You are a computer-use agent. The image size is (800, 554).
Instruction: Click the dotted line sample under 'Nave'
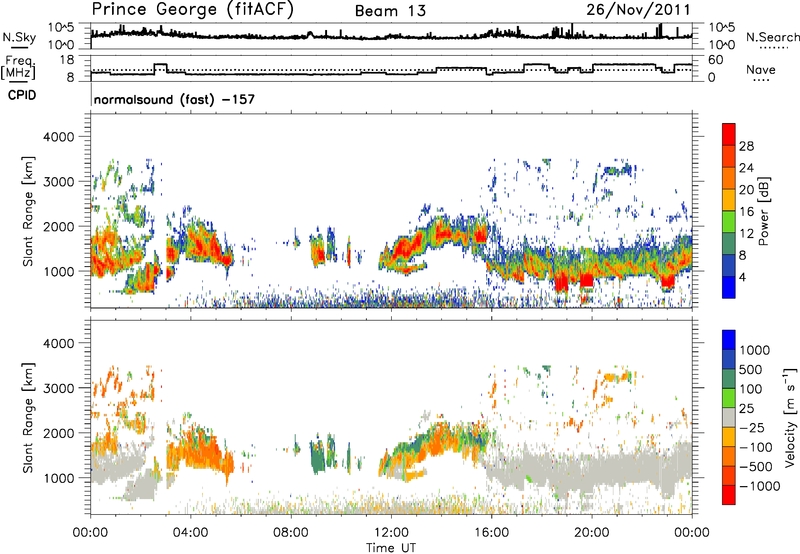[762, 80]
